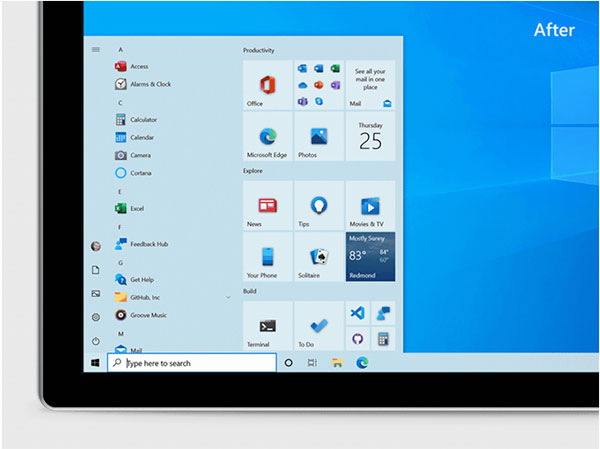Image resolution: width=600 pixels, height=449 pixels.
Task: Open the Get Help app
Action: 135,280
